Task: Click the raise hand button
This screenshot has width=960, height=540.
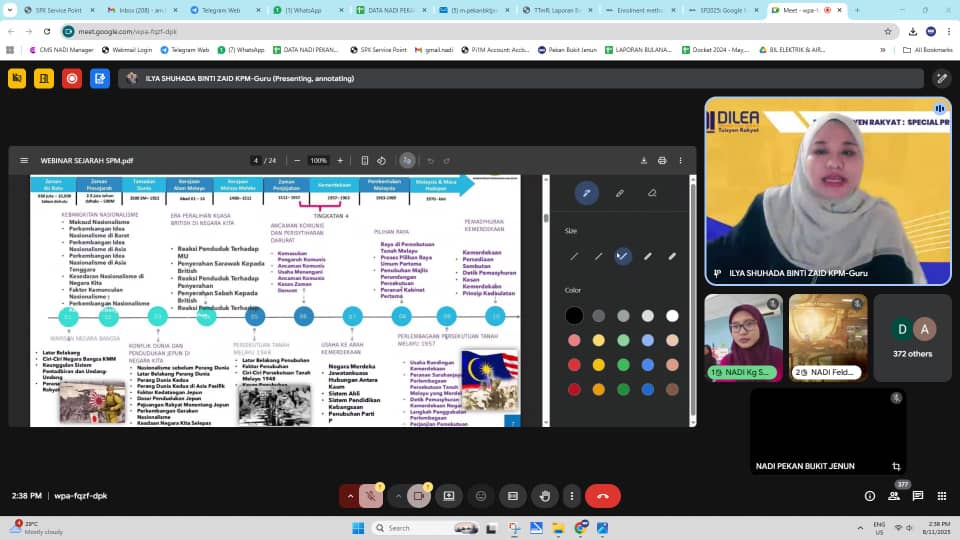Action: pyautogui.click(x=545, y=495)
